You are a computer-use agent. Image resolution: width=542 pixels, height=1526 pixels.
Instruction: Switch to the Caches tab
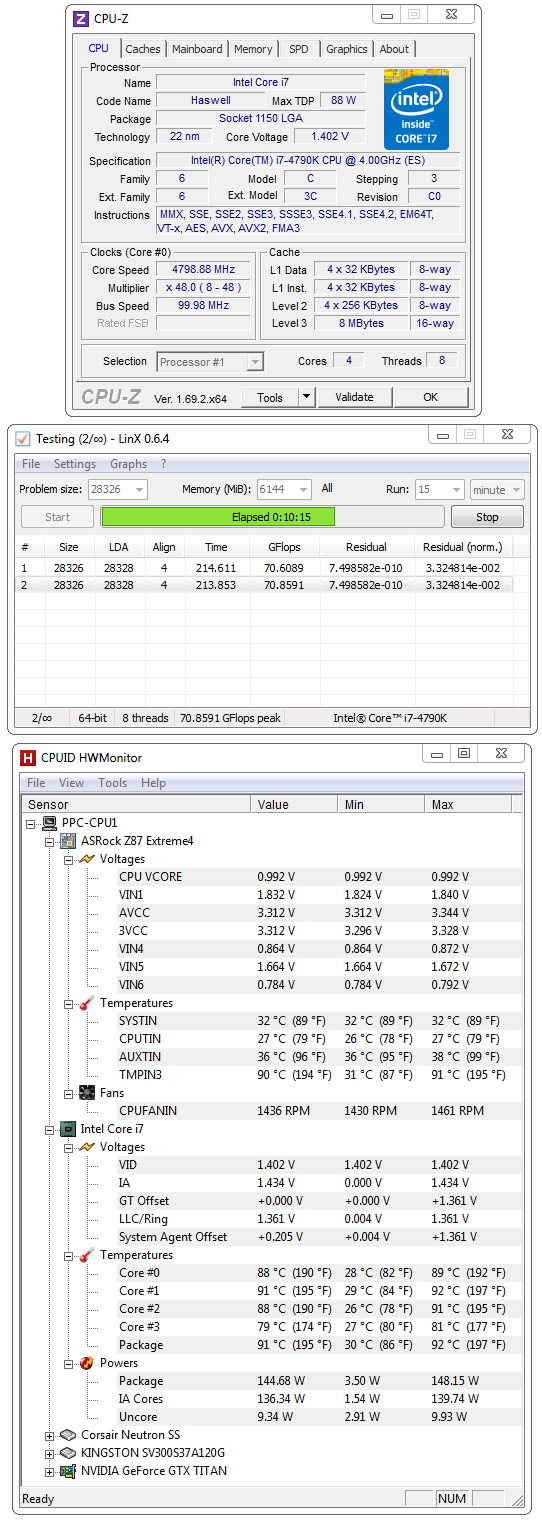point(143,49)
